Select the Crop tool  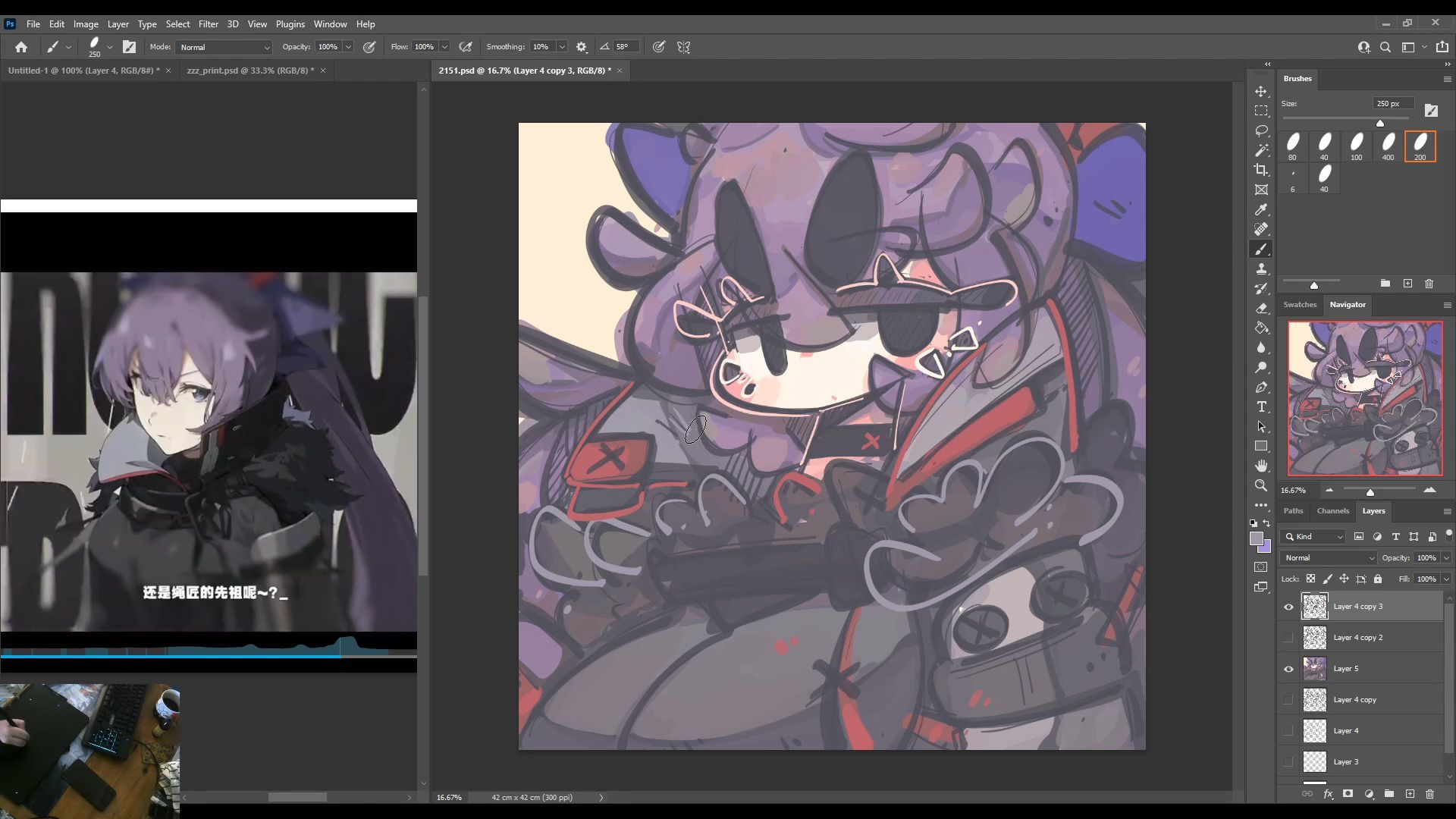1261,170
